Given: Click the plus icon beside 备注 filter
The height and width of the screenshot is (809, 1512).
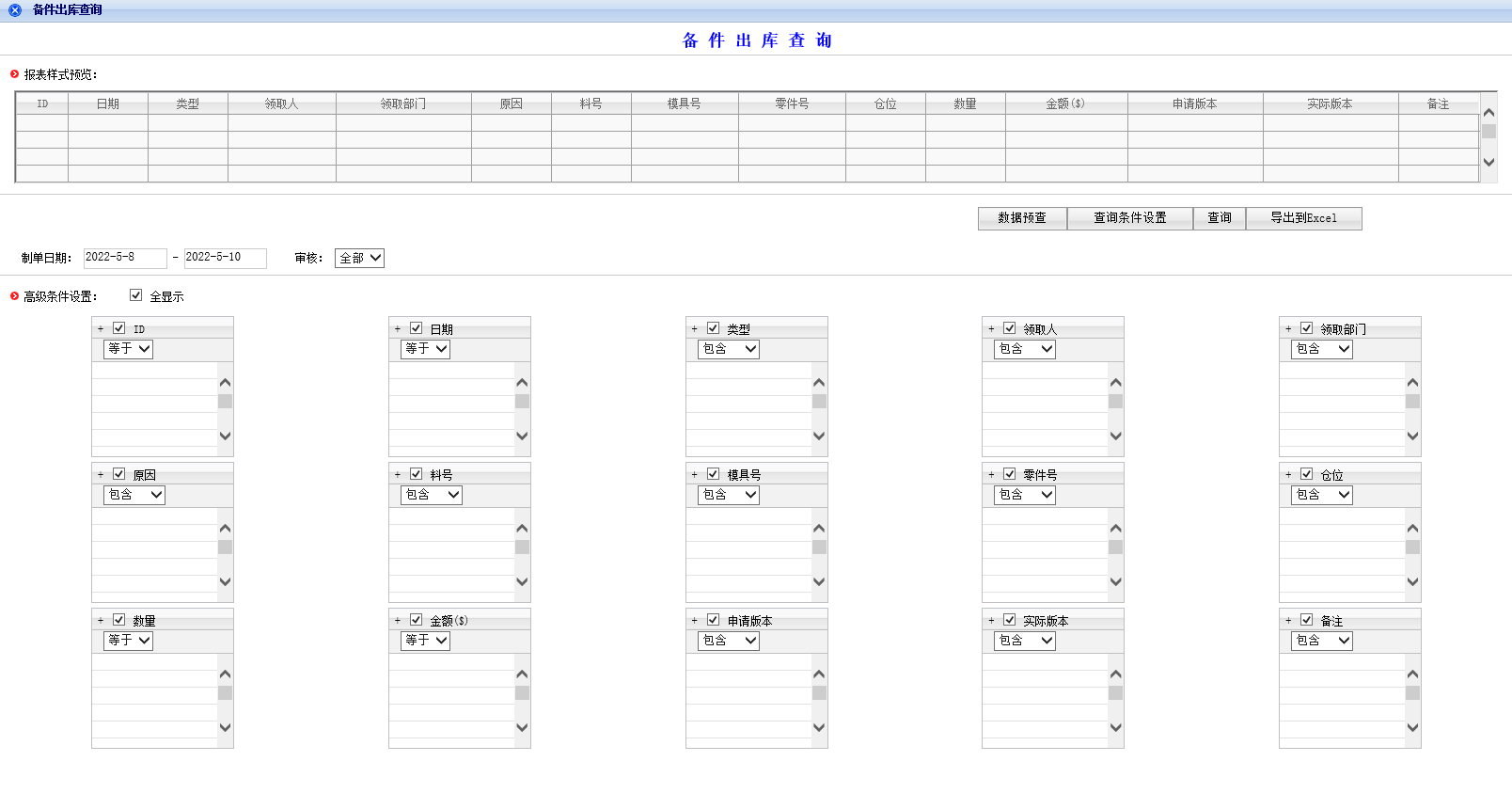Looking at the screenshot, I should pos(1288,621).
